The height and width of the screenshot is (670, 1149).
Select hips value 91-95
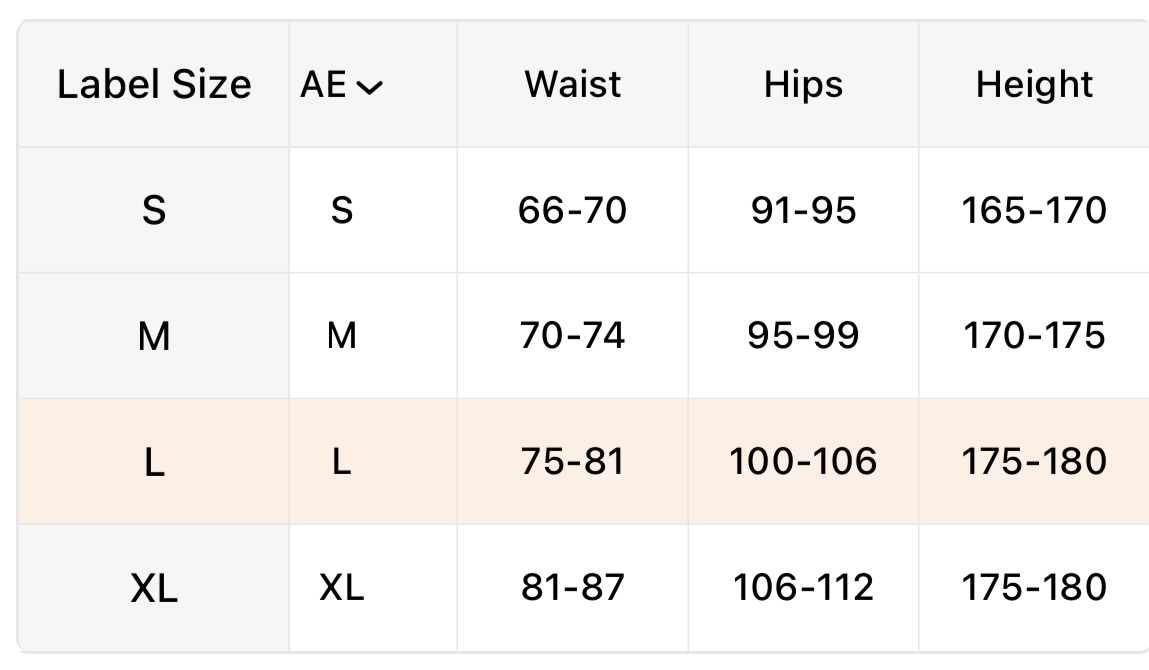(x=803, y=211)
